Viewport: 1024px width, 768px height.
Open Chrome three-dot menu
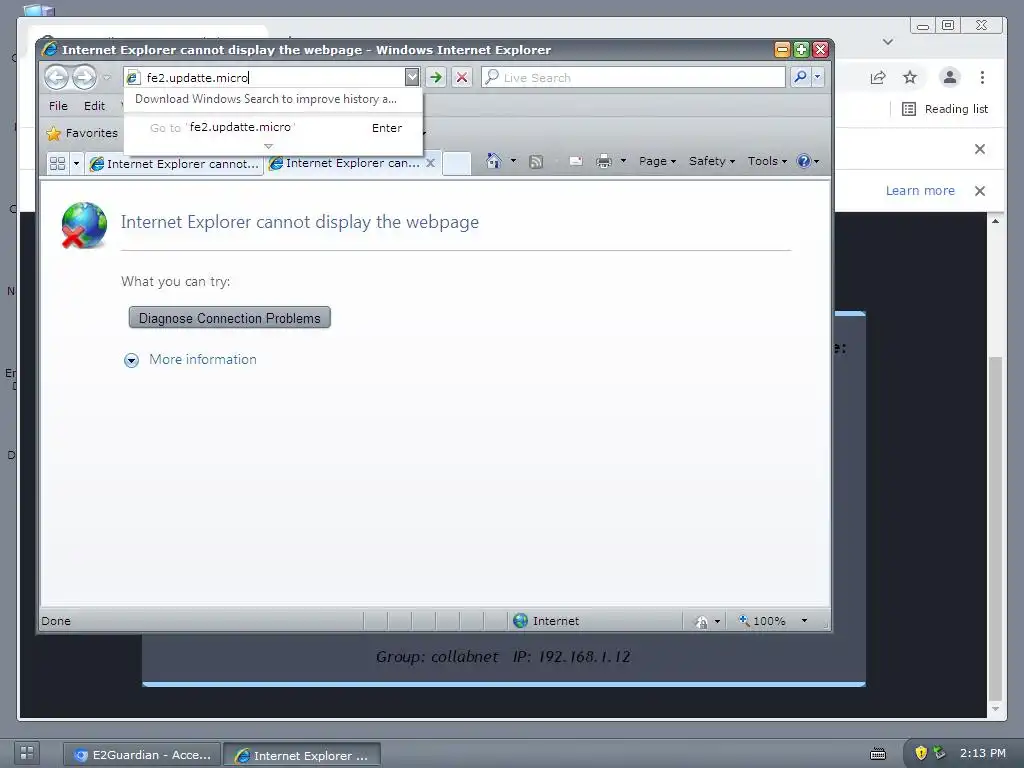(982, 78)
